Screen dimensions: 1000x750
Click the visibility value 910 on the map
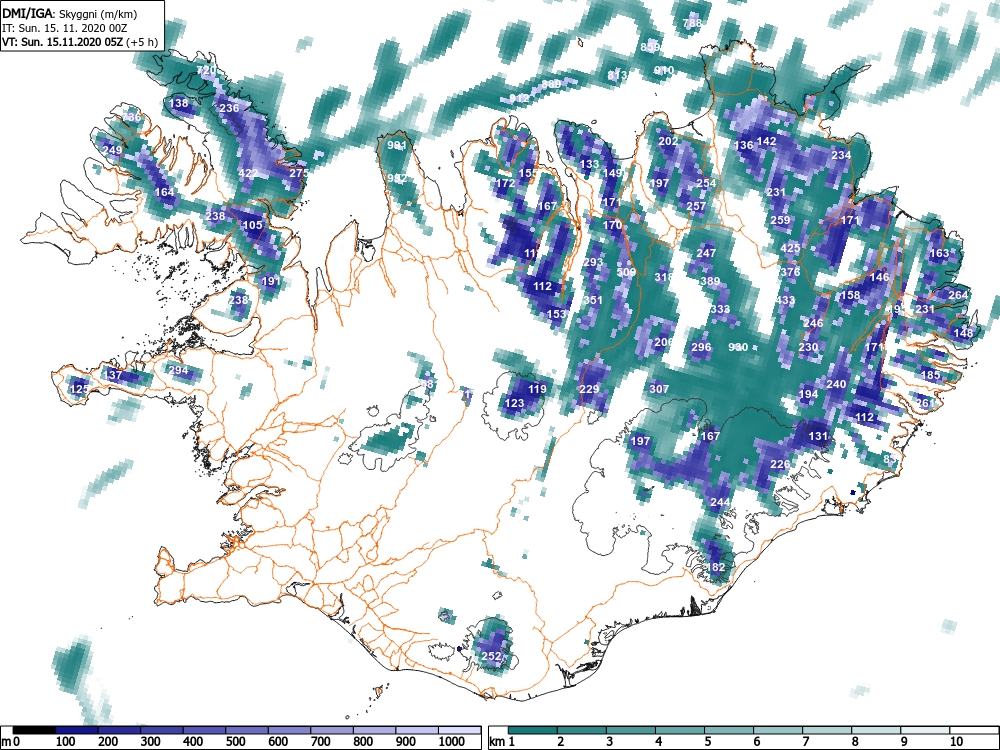coord(664,71)
